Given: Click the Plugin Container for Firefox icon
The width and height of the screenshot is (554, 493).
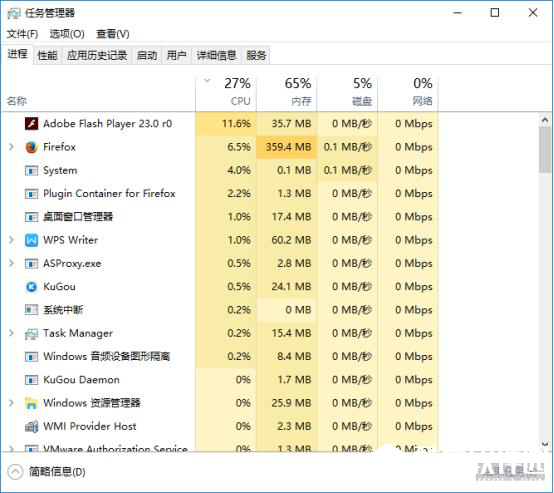Looking at the screenshot, I should 31,194.
